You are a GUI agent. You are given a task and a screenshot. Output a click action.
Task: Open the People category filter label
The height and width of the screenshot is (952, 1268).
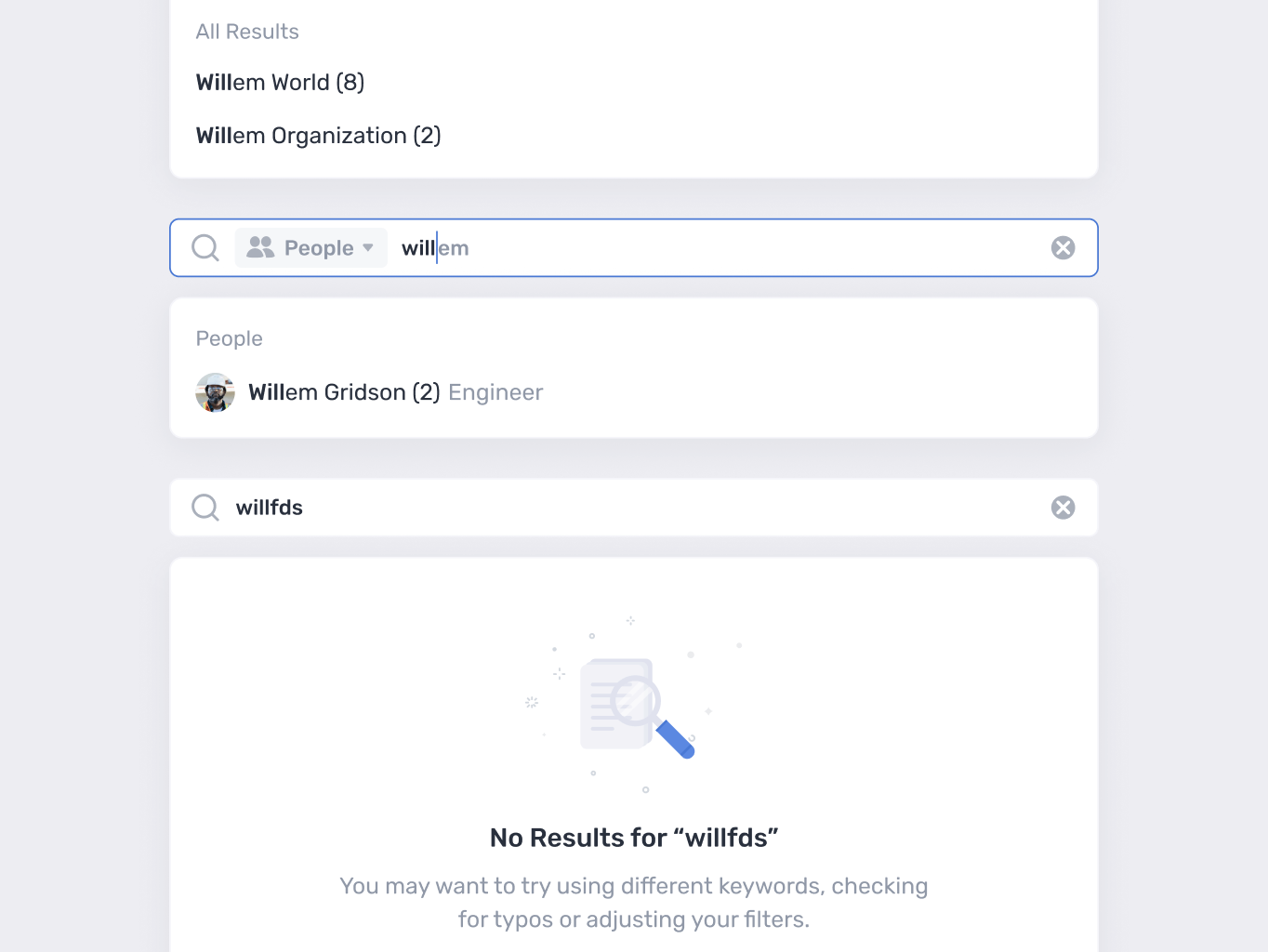coord(319,248)
